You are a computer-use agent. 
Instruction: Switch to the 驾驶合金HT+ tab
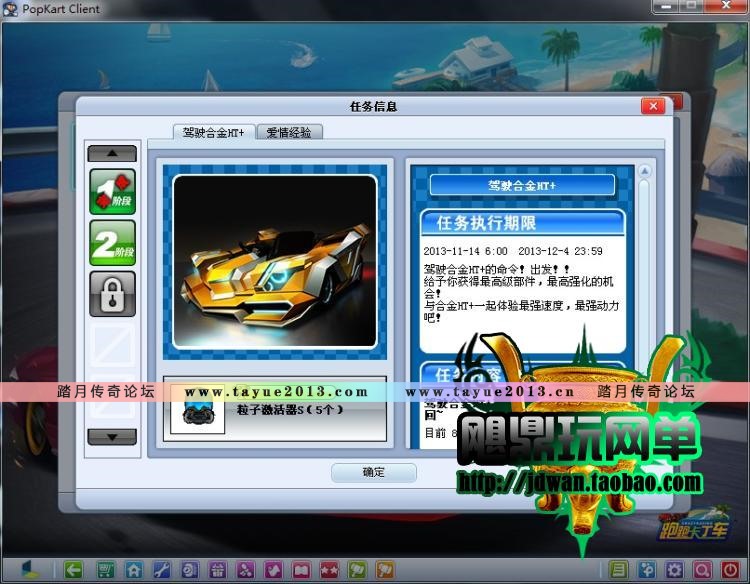[214, 132]
